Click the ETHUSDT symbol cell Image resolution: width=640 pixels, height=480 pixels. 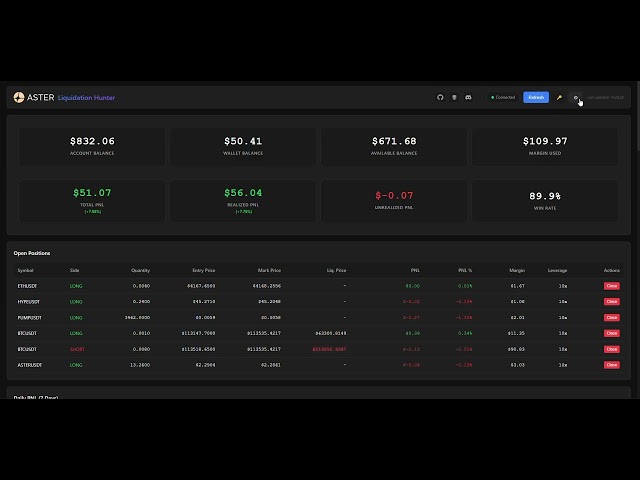click(x=27, y=286)
